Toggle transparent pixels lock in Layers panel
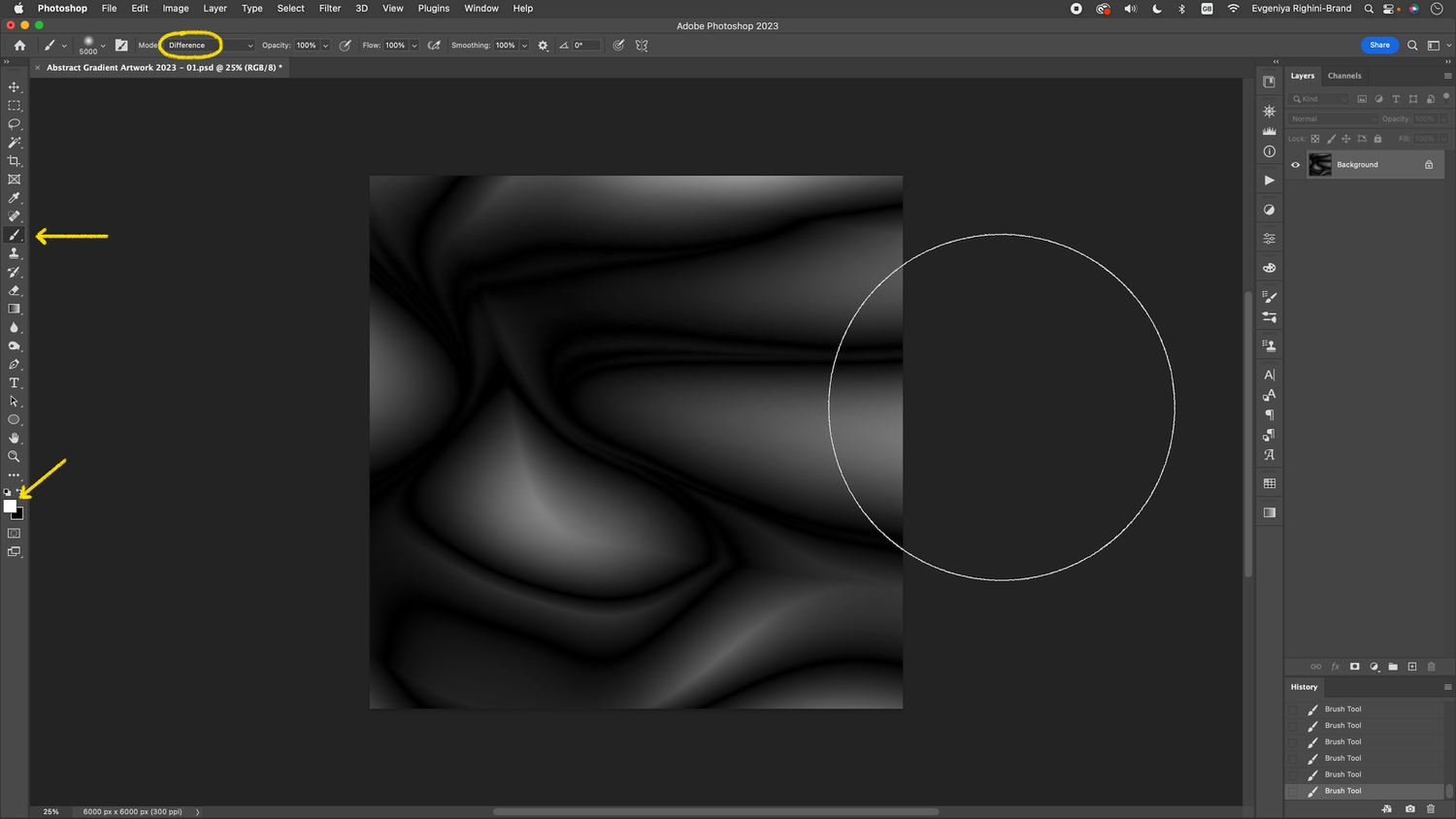Image resolution: width=1456 pixels, height=819 pixels. [1314, 139]
